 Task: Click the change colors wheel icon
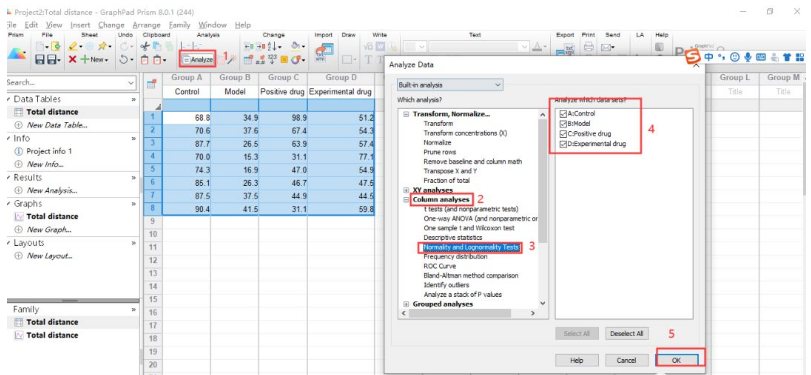295,60
